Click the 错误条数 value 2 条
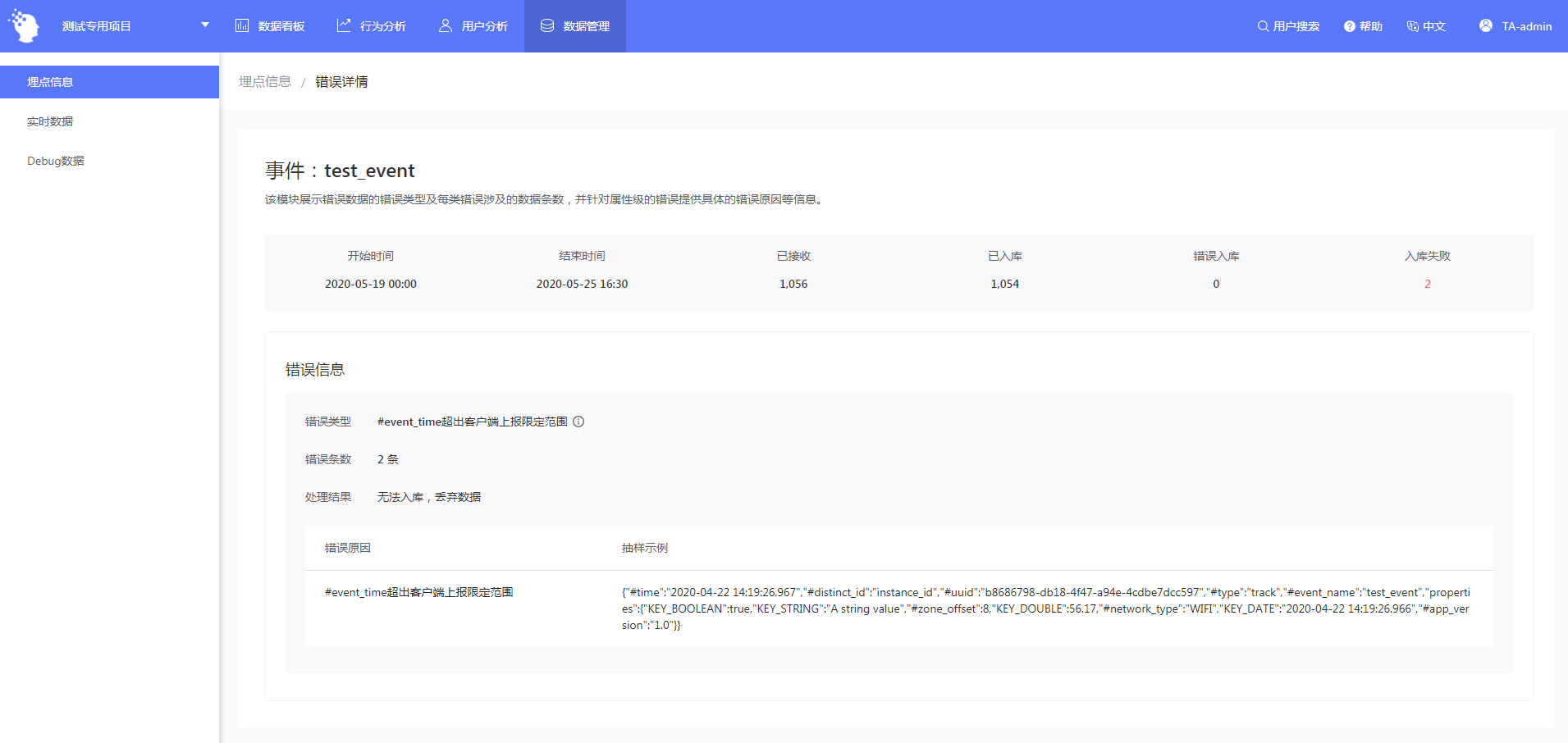 (388, 459)
